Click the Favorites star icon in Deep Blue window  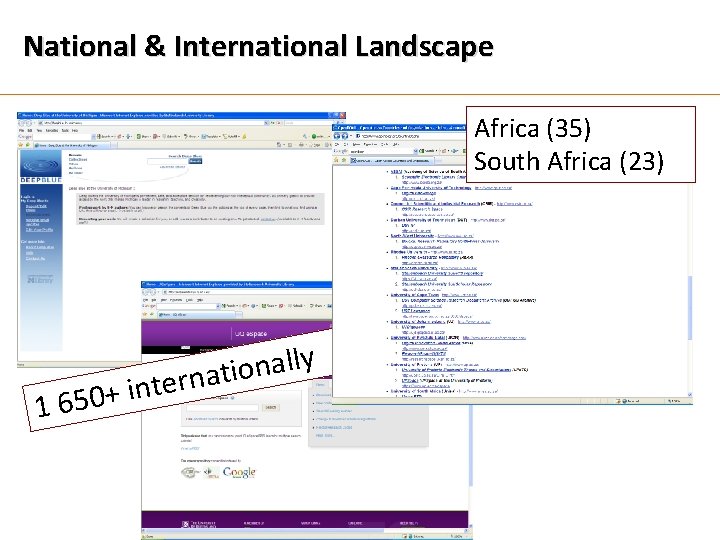[x=21, y=145]
